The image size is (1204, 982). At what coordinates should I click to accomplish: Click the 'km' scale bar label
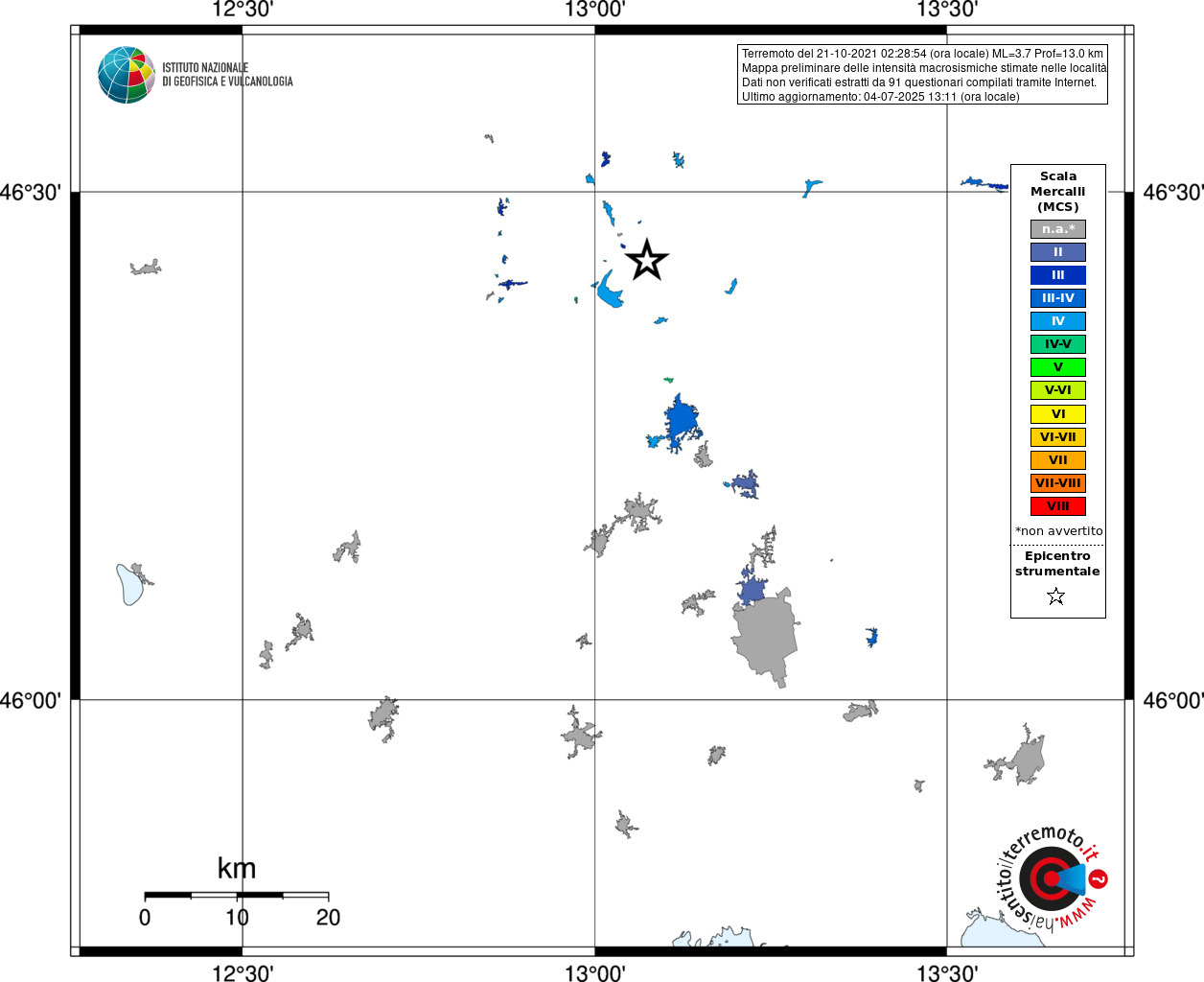click(x=237, y=868)
